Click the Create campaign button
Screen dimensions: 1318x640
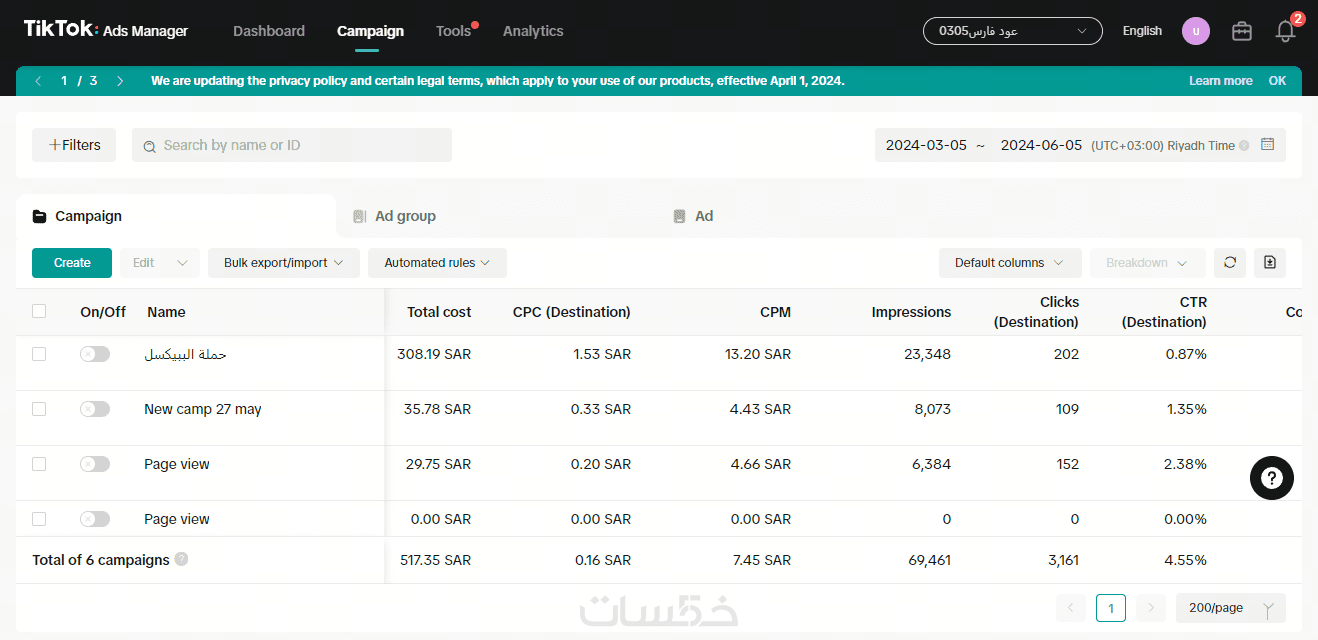(x=72, y=263)
